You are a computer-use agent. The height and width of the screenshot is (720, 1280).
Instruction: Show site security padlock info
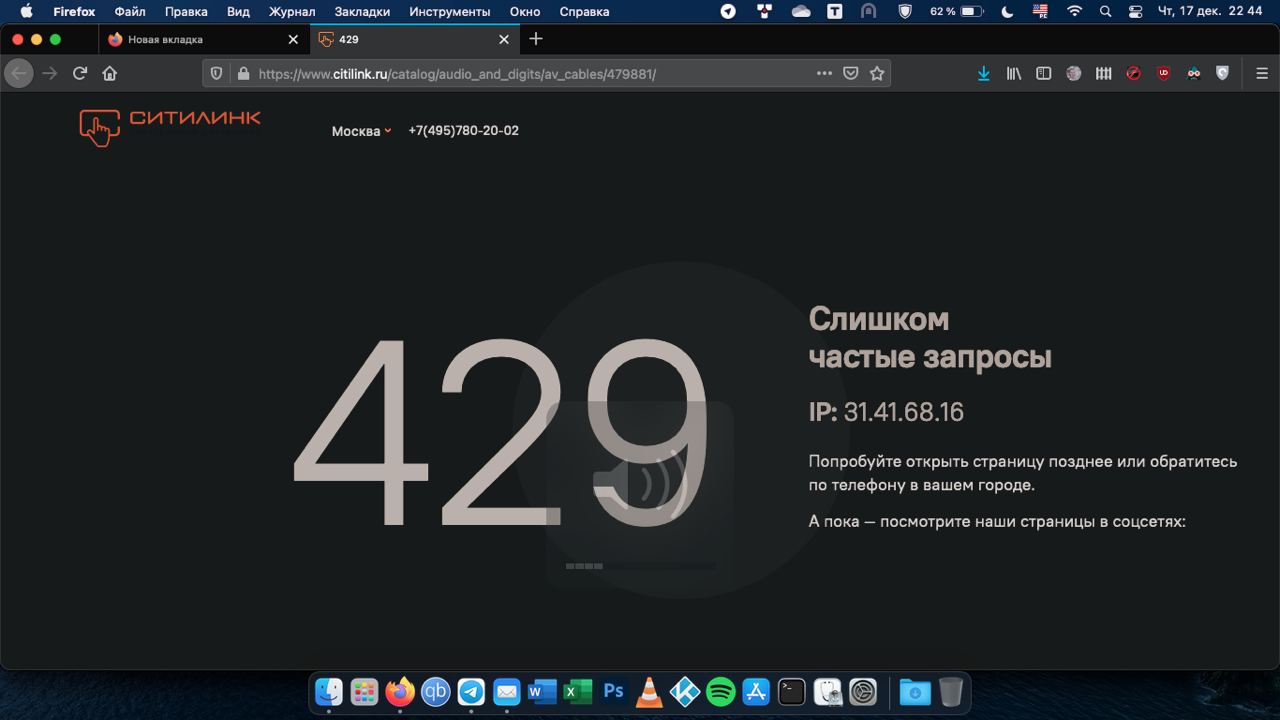point(242,73)
